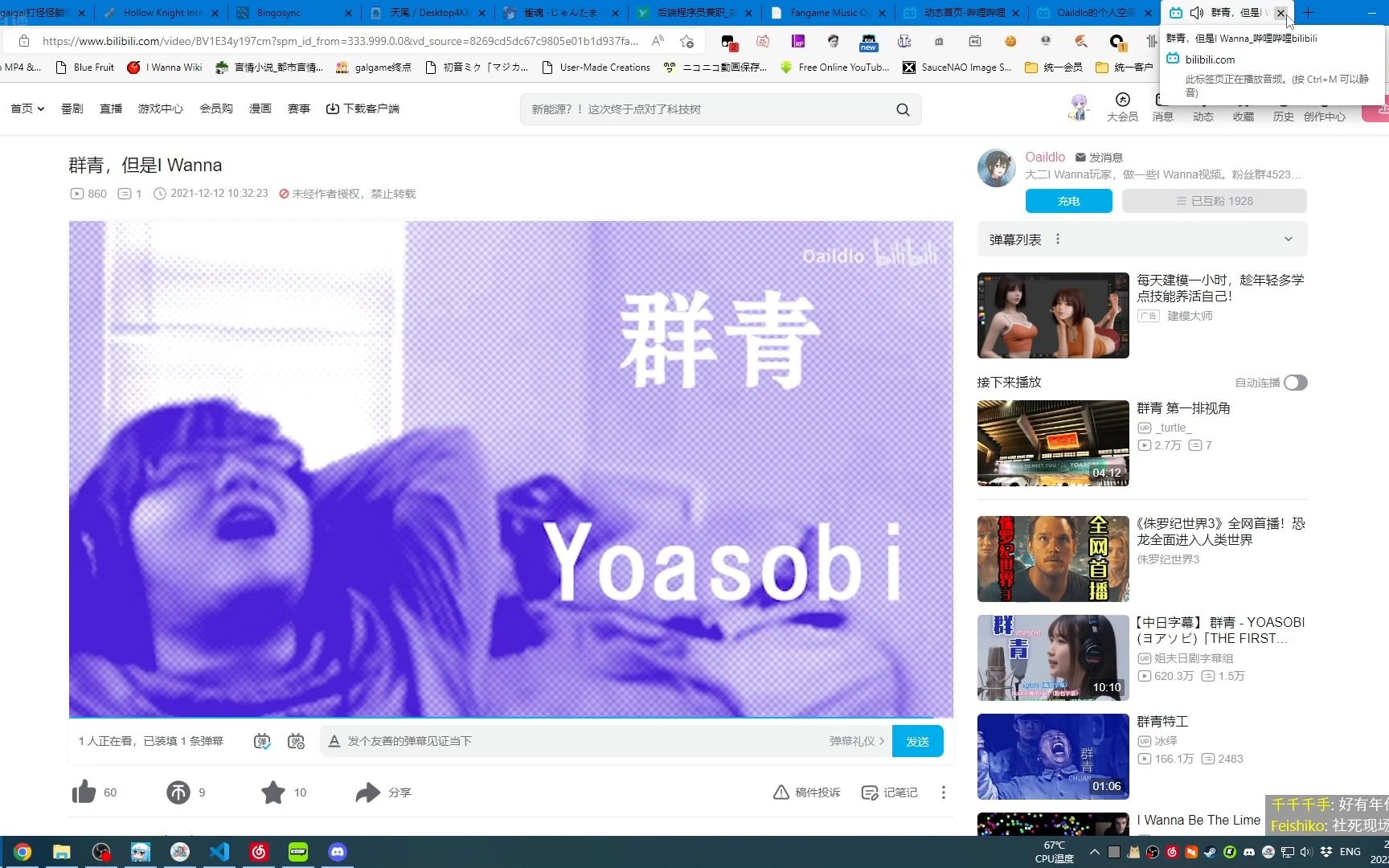The width and height of the screenshot is (1389, 868).
Task: Click the extension icon with new badge
Action: [869, 42]
